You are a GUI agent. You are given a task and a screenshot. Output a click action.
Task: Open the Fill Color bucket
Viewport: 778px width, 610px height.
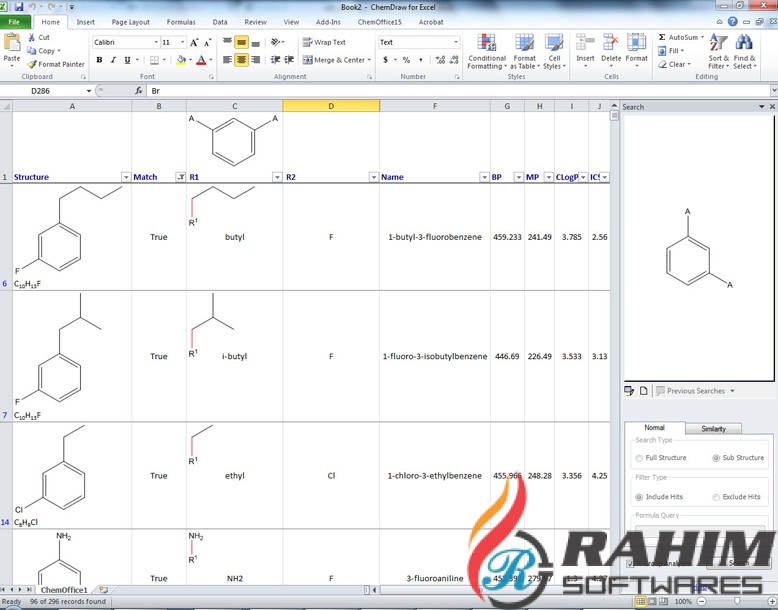[181, 60]
